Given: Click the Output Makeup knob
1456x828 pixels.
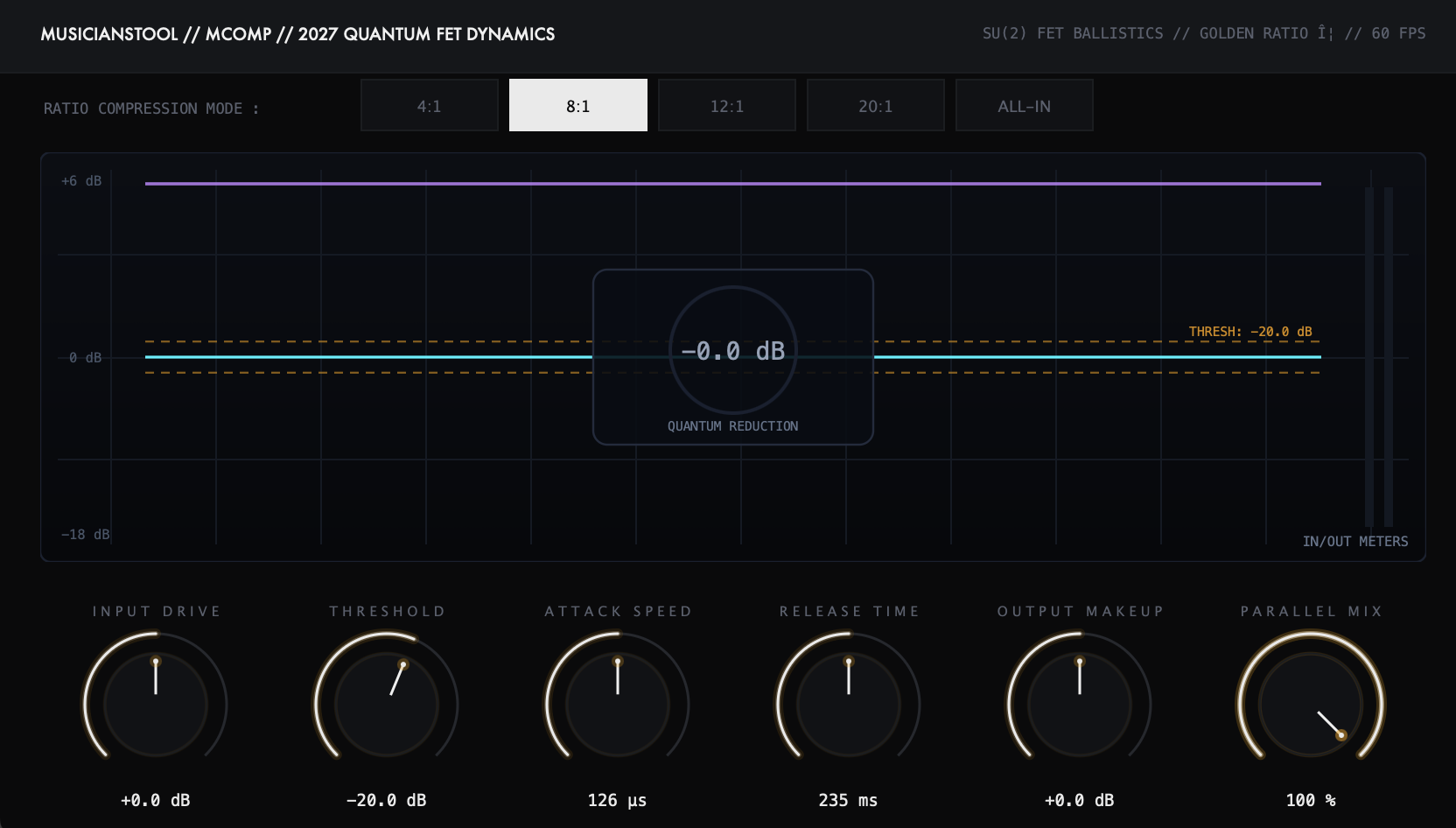Looking at the screenshot, I should click(1080, 704).
